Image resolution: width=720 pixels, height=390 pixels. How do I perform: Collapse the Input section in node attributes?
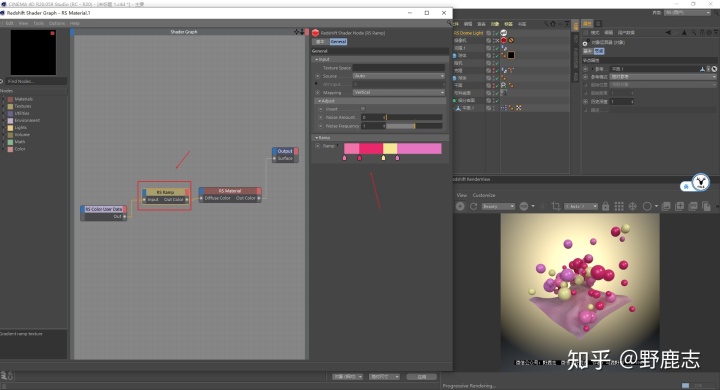pos(316,59)
